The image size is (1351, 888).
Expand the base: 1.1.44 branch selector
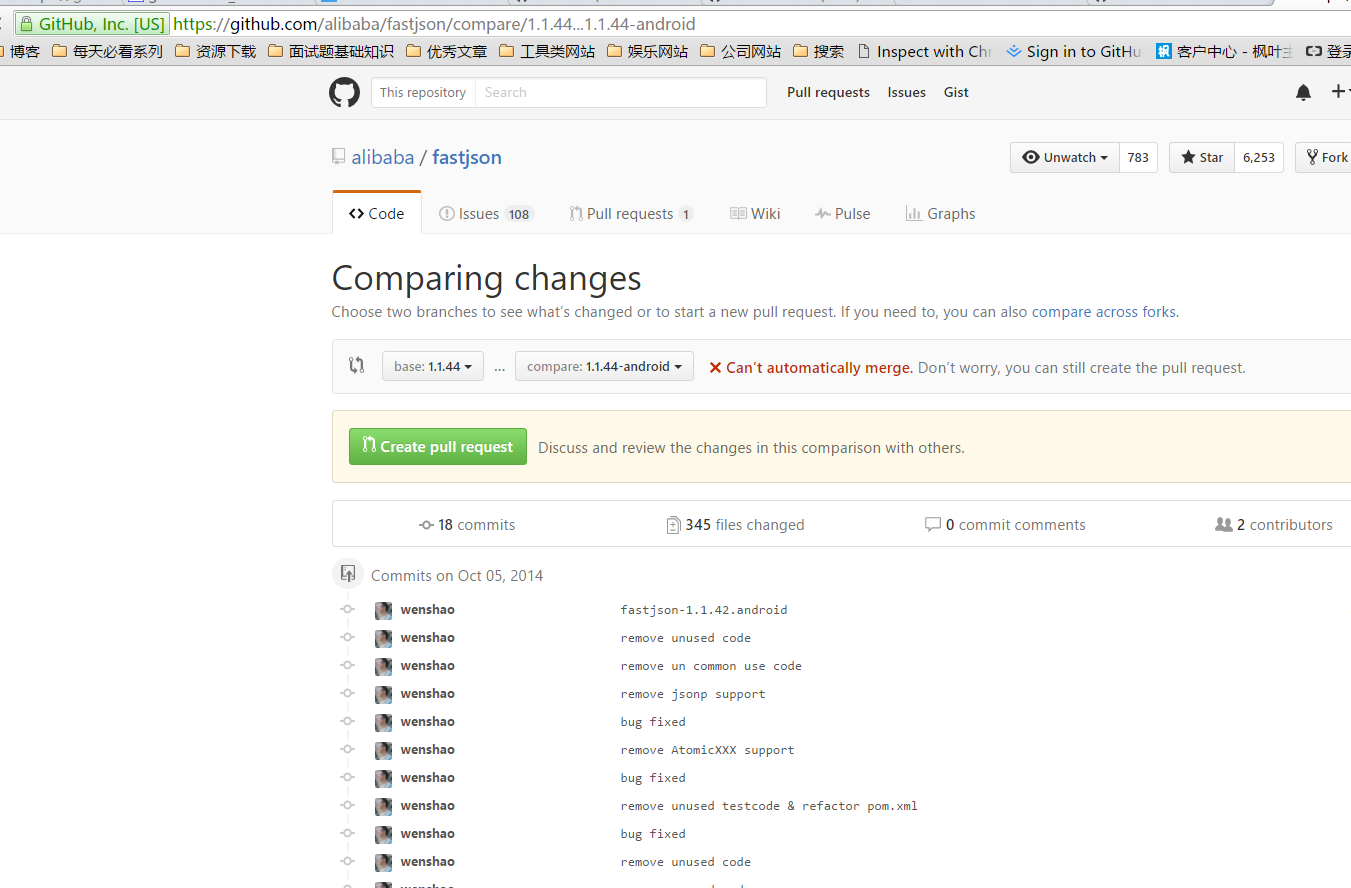tap(432, 367)
